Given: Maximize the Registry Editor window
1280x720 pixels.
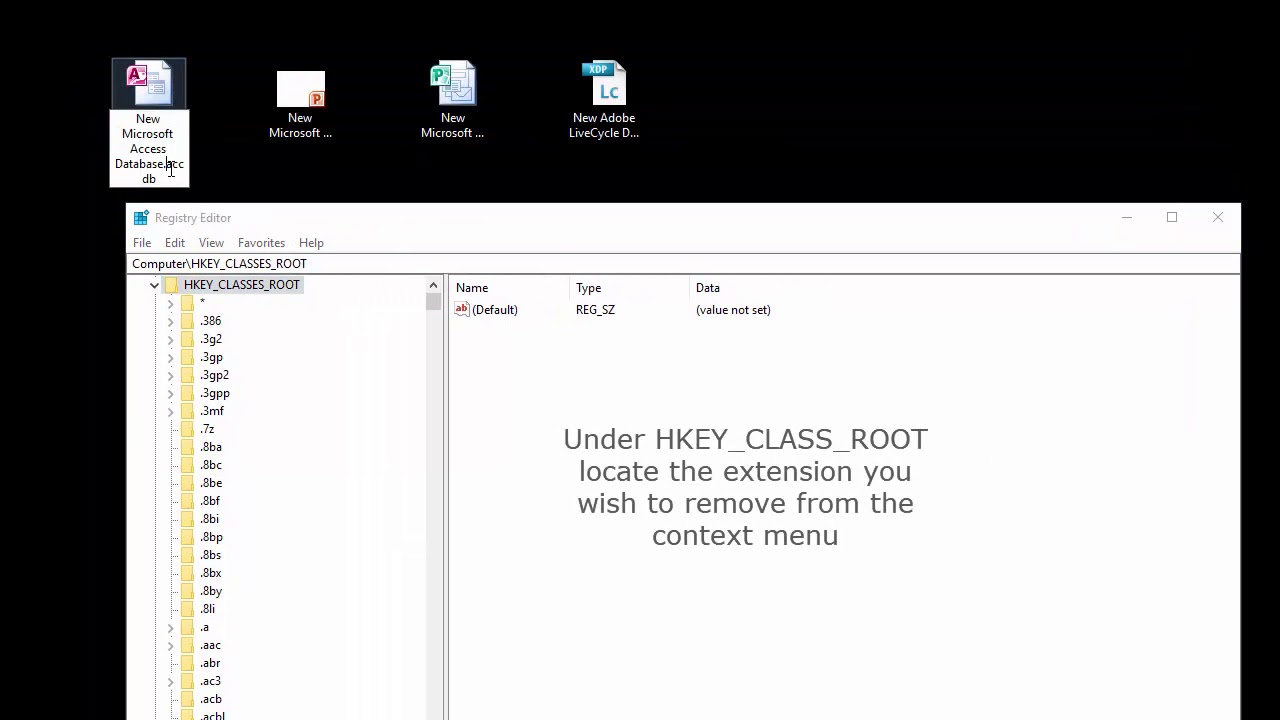Looking at the screenshot, I should (1172, 218).
